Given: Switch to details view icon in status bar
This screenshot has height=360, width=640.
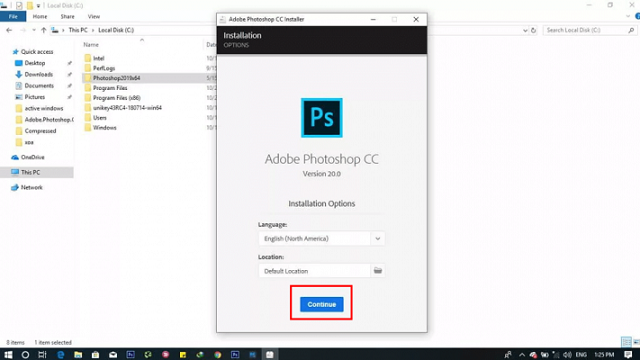Looking at the screenshot, I should pyautogui.click(x=626, y=342).
